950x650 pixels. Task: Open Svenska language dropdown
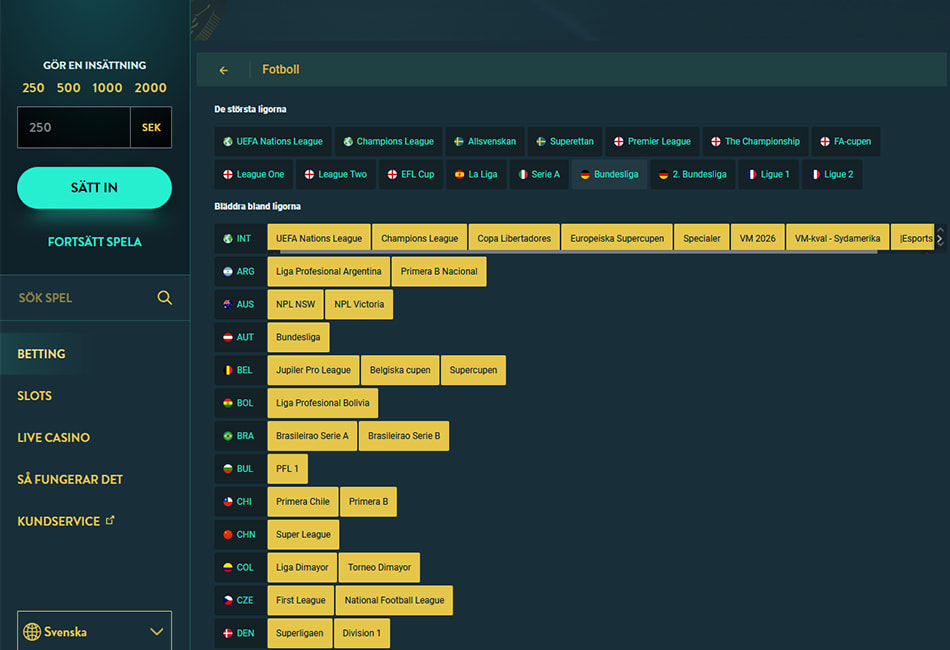tap(95, 631)
